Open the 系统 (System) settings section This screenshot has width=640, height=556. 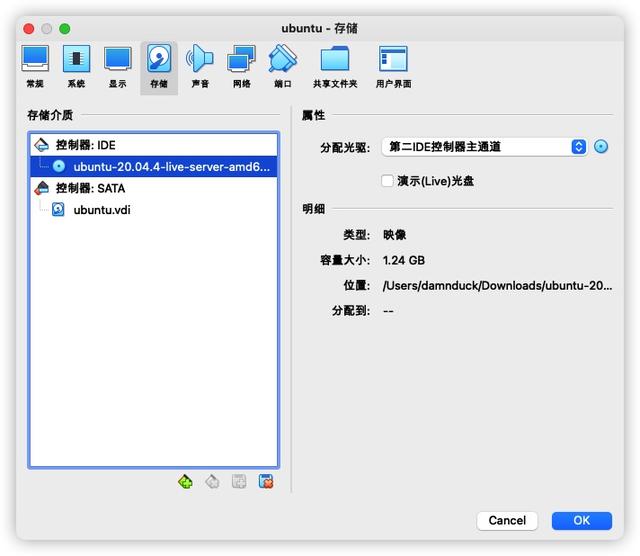tap(76, 68)
